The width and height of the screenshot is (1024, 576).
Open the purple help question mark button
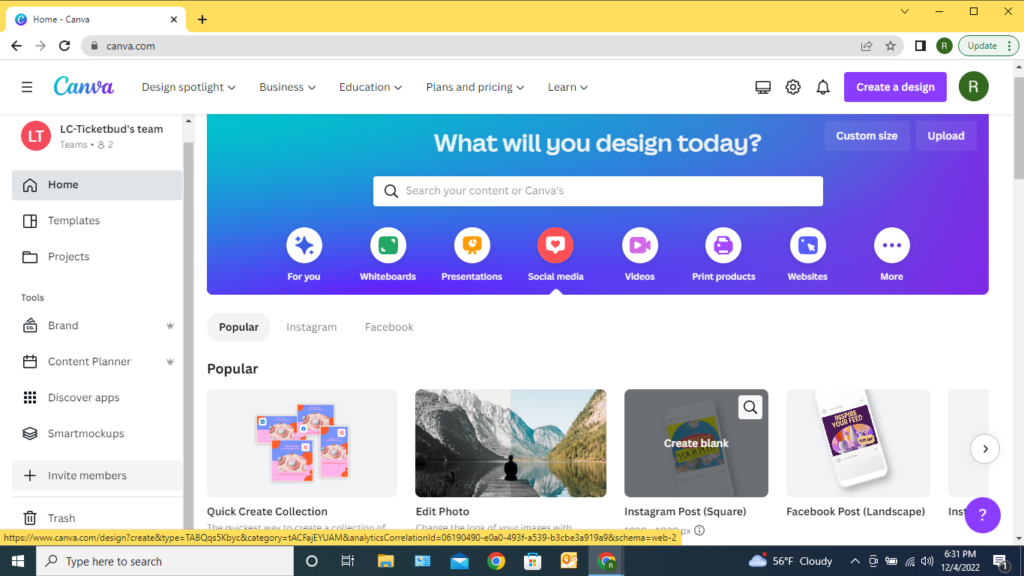982,515
